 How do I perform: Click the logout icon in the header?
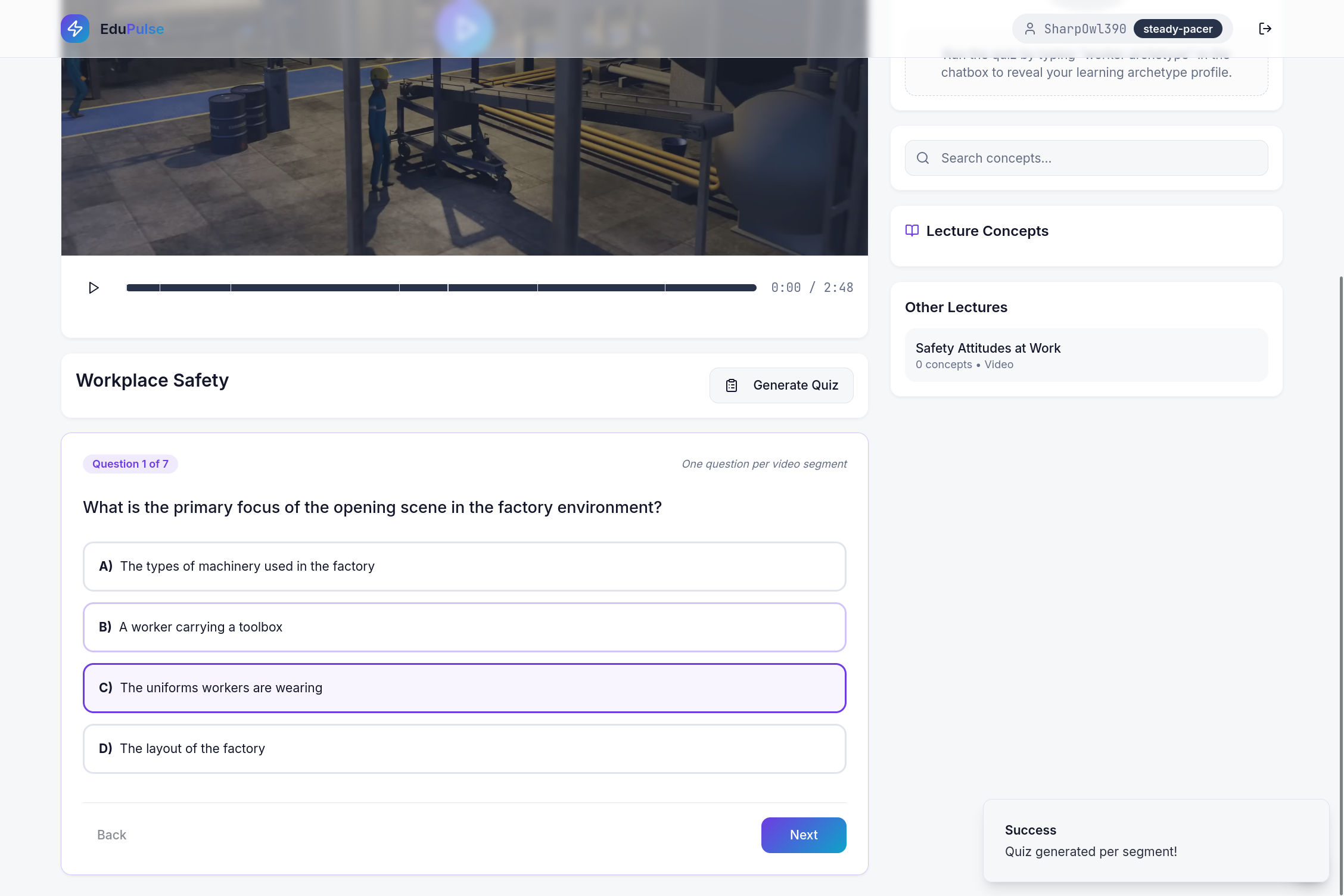[1265, 29]
